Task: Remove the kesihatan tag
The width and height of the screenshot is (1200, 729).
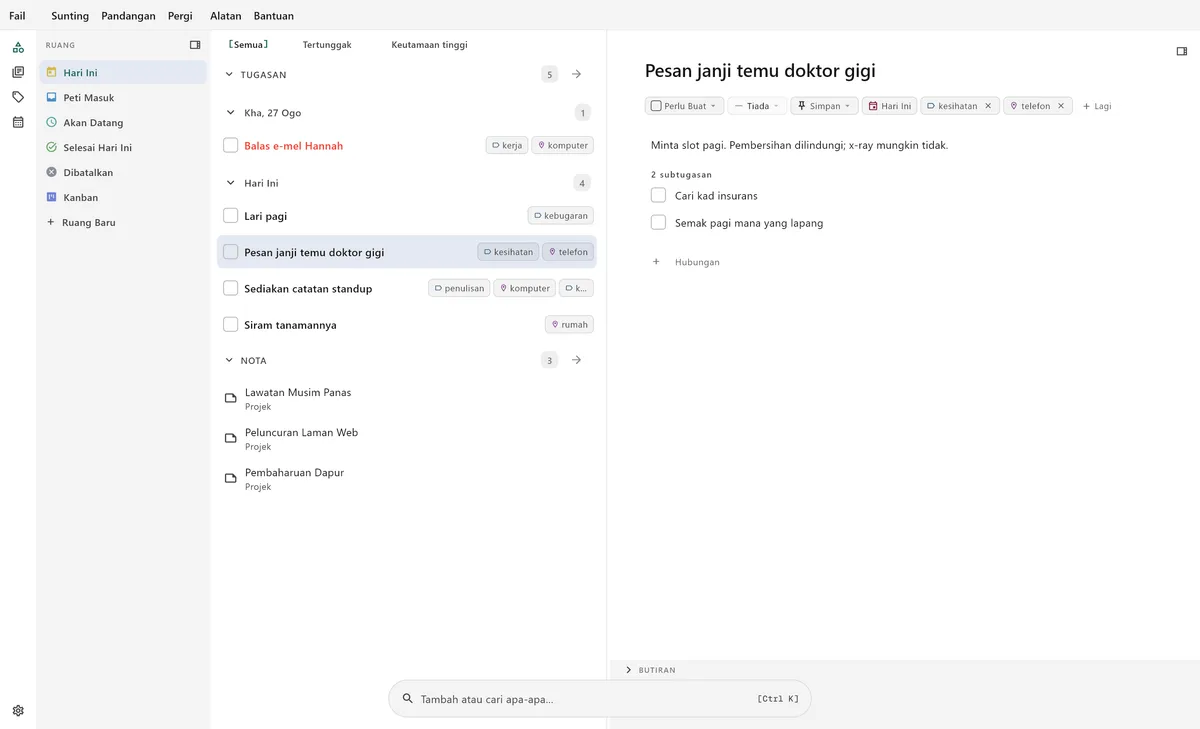Action: tap(988, 106)
